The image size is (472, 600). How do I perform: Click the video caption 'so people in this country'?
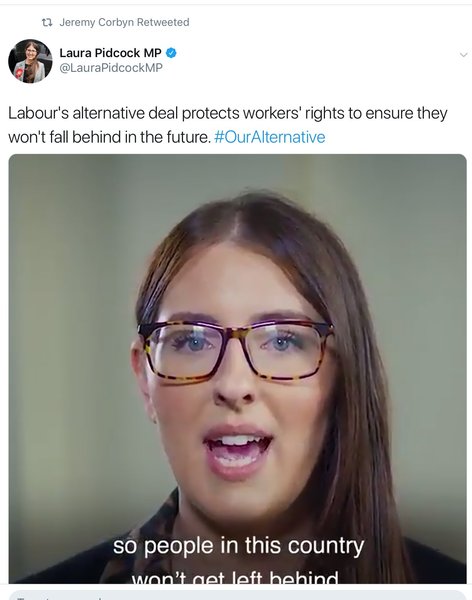tap(238, 546)
